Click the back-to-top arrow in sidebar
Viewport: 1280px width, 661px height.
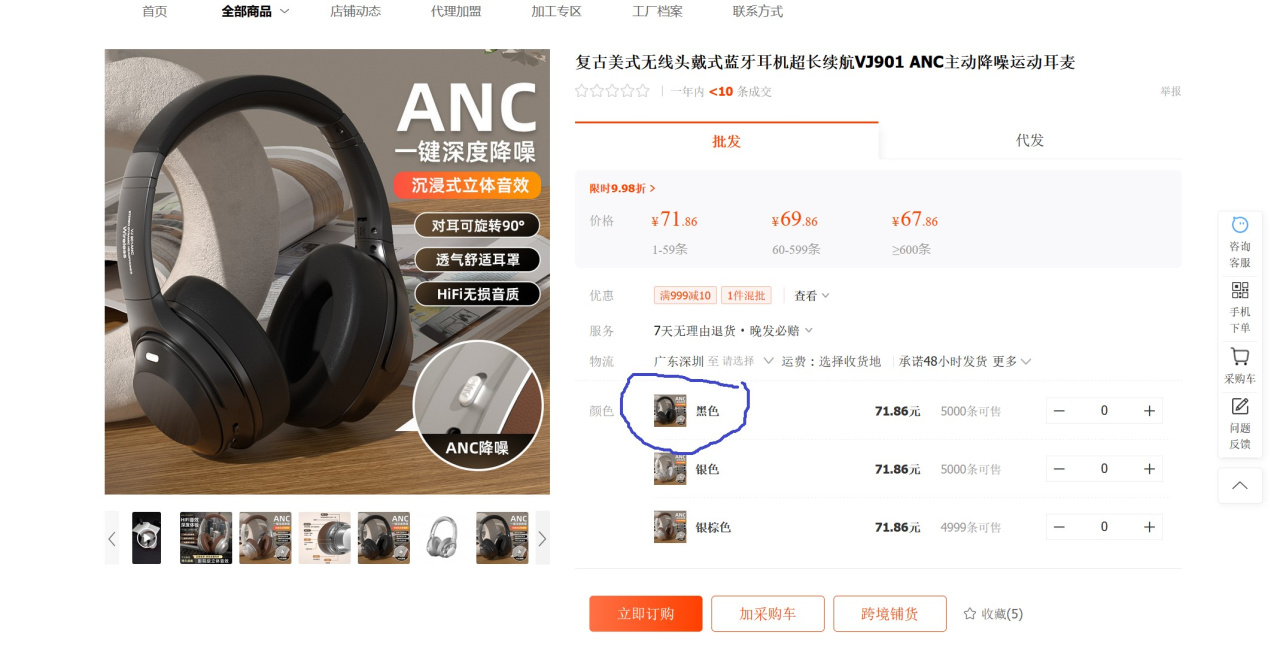(x=1240, y=486)
